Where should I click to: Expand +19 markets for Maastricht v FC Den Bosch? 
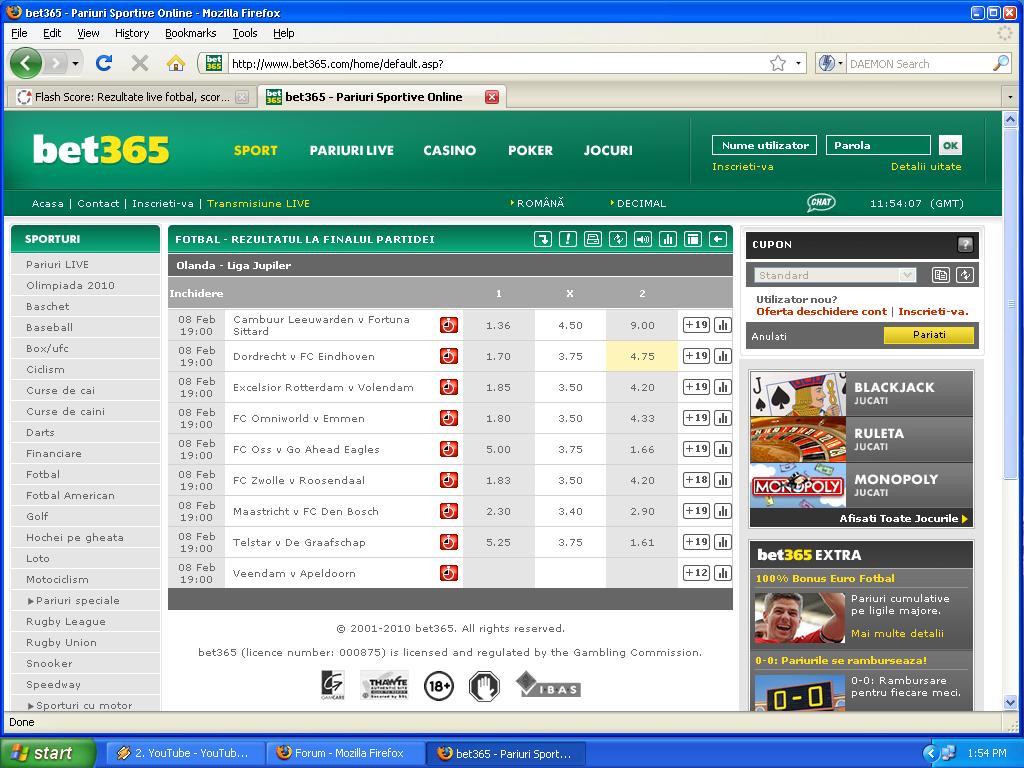(696, 511)
